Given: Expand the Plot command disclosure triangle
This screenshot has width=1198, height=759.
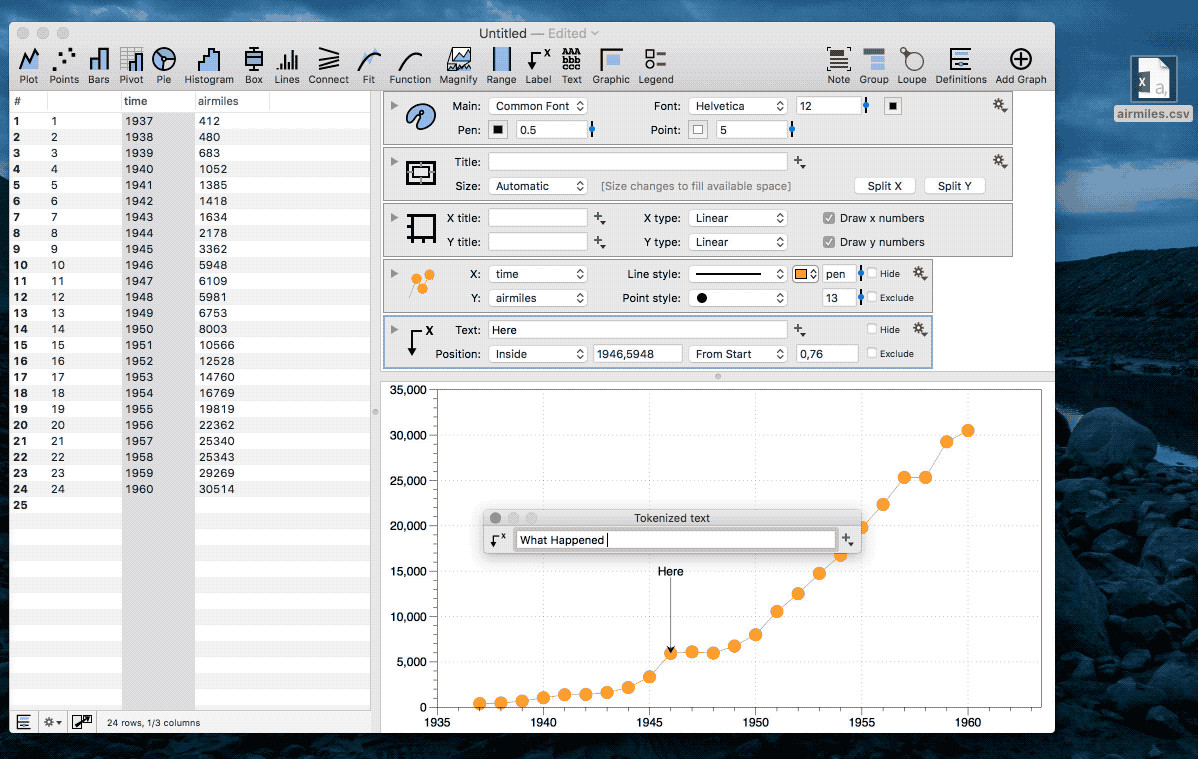Looking at the screenshot, I should 394,274.
